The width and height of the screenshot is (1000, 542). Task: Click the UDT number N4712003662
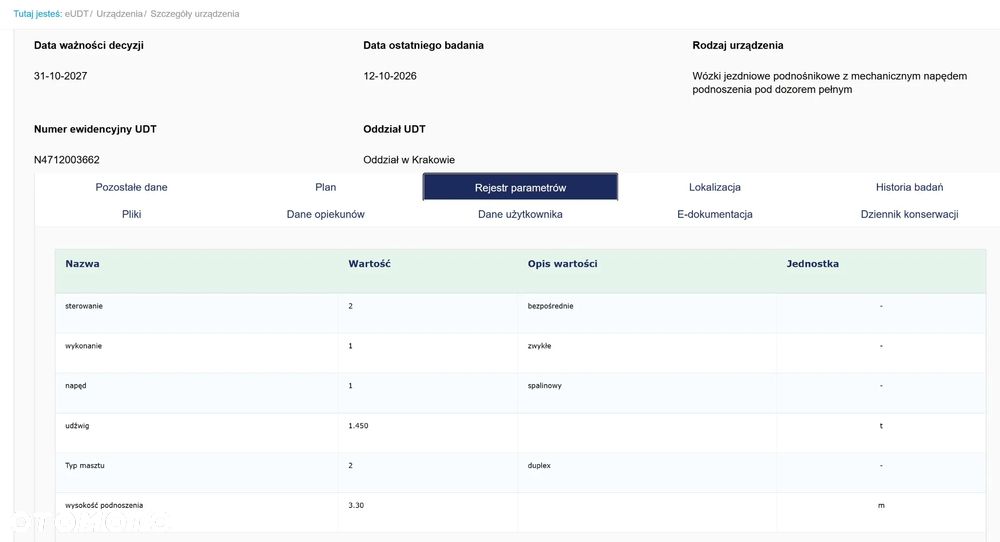pos(66,159)
